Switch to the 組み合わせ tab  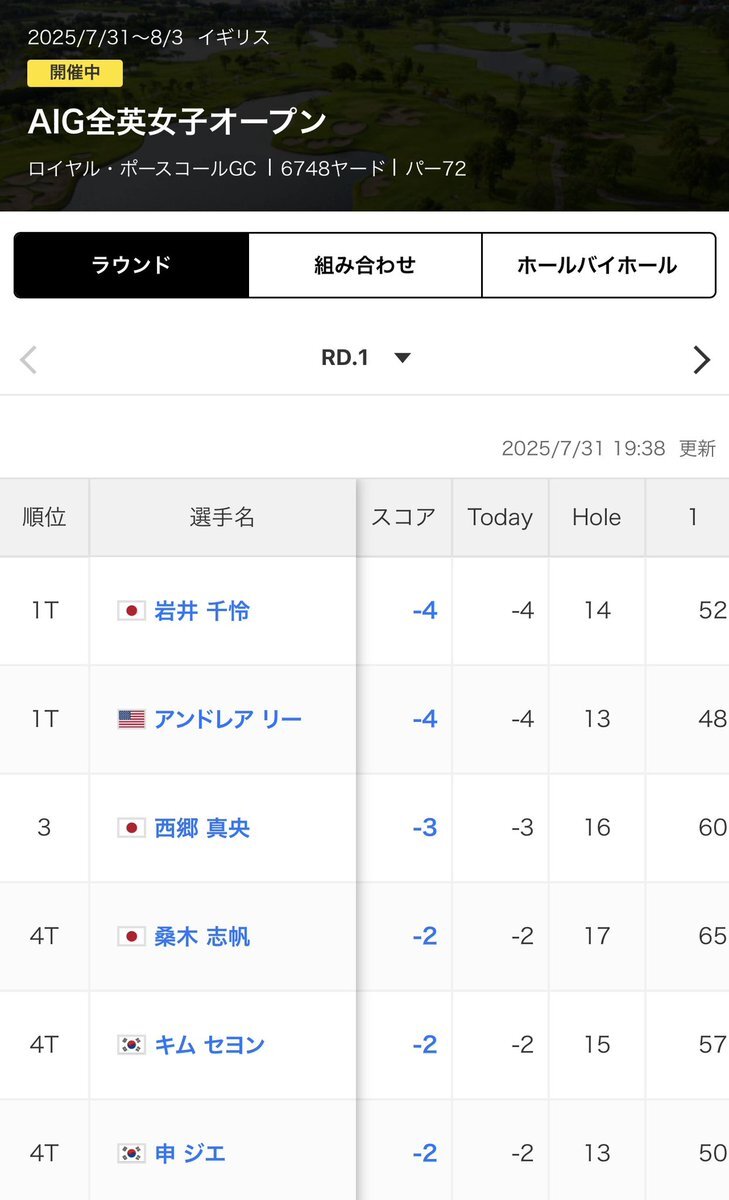click(x=365, y=265)
